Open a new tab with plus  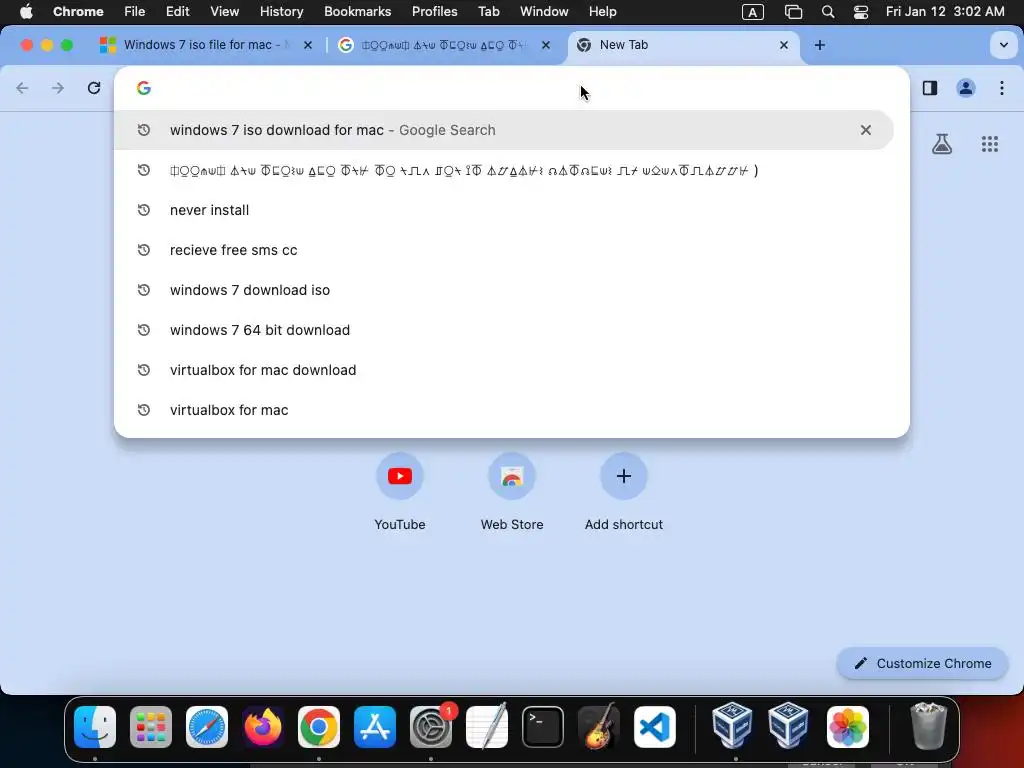click(x=820, y=45)
